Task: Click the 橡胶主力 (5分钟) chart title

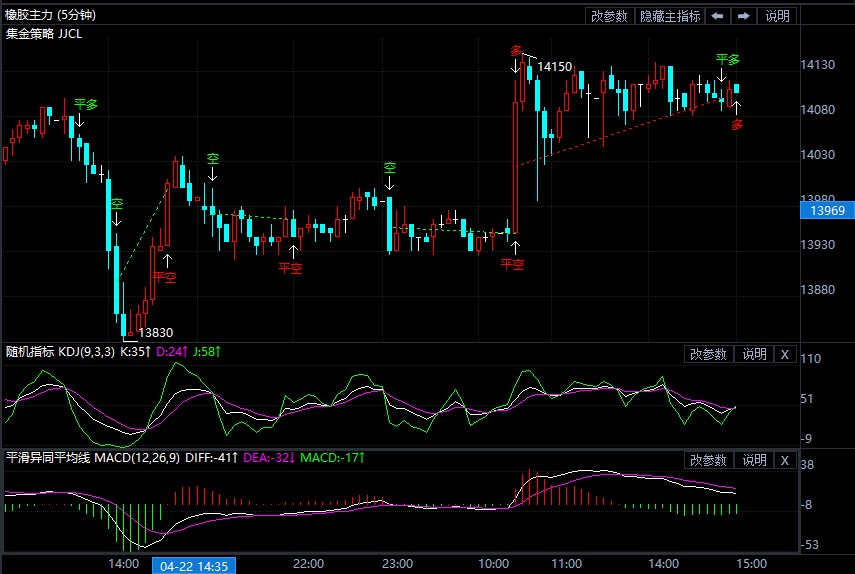Action: click(52, 16)
